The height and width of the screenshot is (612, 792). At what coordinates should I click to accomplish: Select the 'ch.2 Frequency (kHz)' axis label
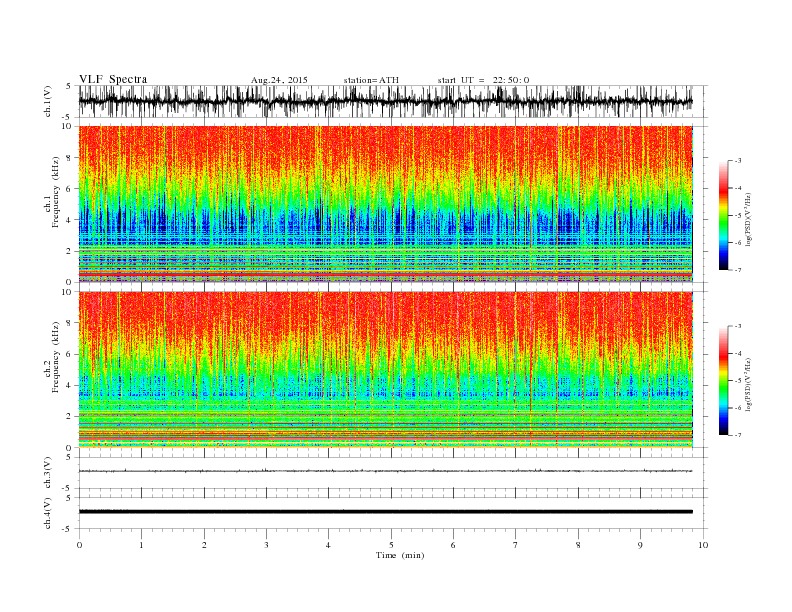[x=52, y=357]
